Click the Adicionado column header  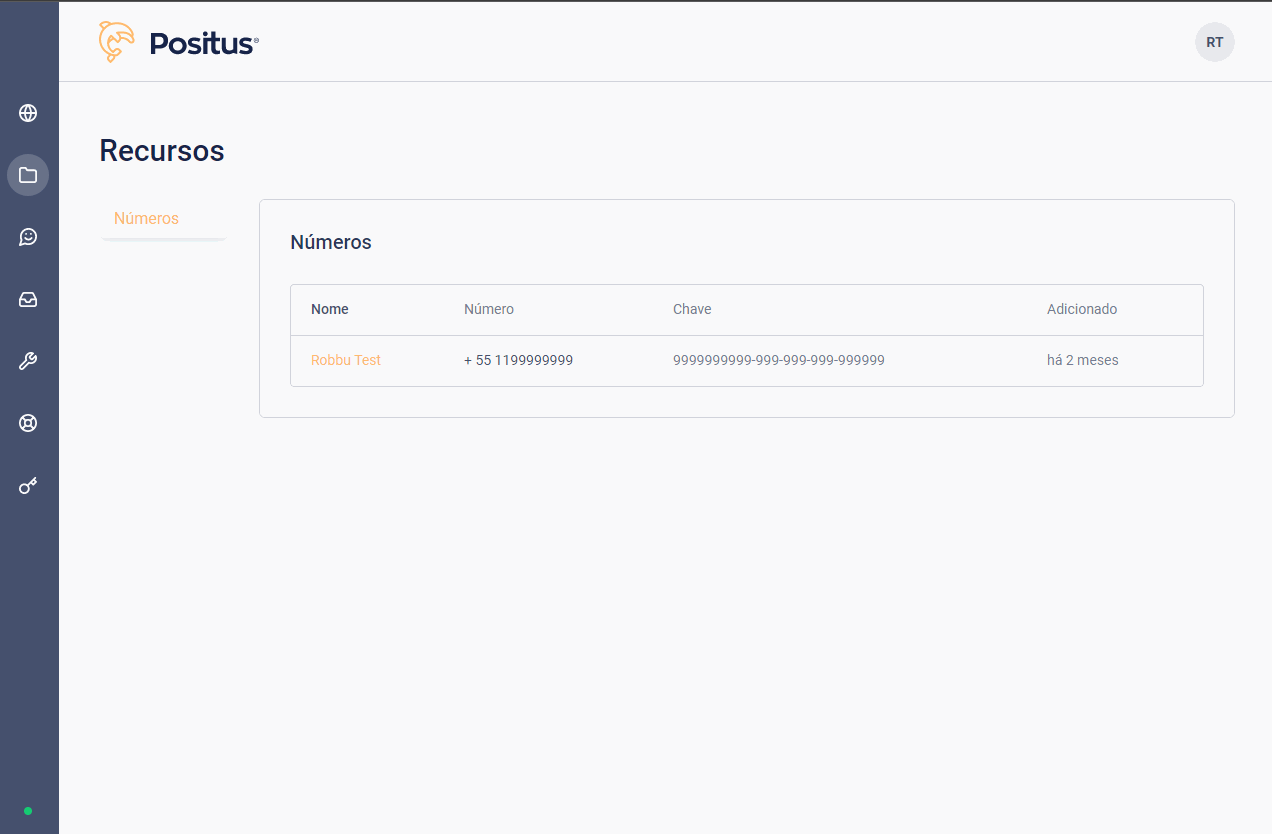click(x=1082, y=309)
